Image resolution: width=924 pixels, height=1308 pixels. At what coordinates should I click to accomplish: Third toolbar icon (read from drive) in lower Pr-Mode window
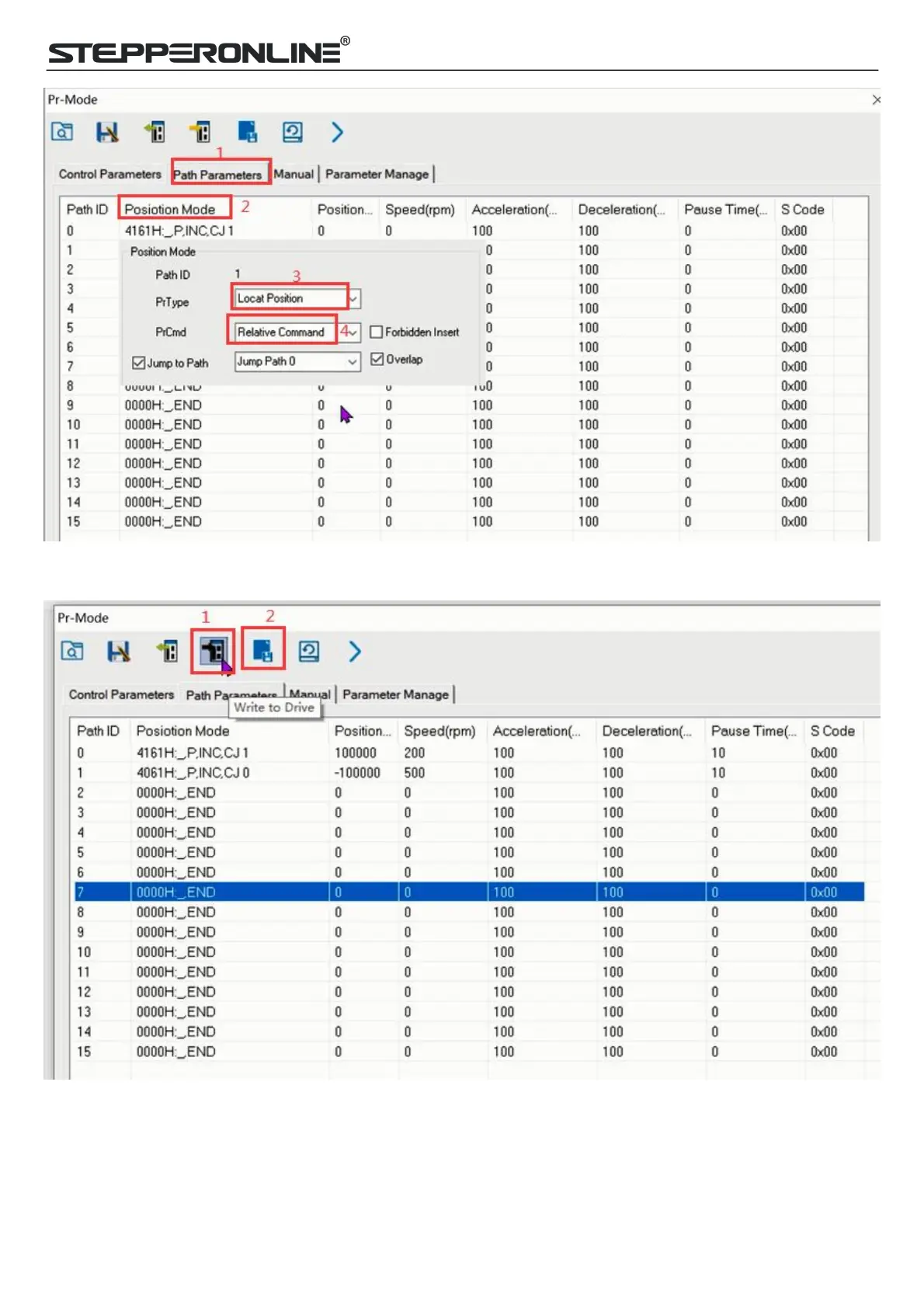pos(167,651)
